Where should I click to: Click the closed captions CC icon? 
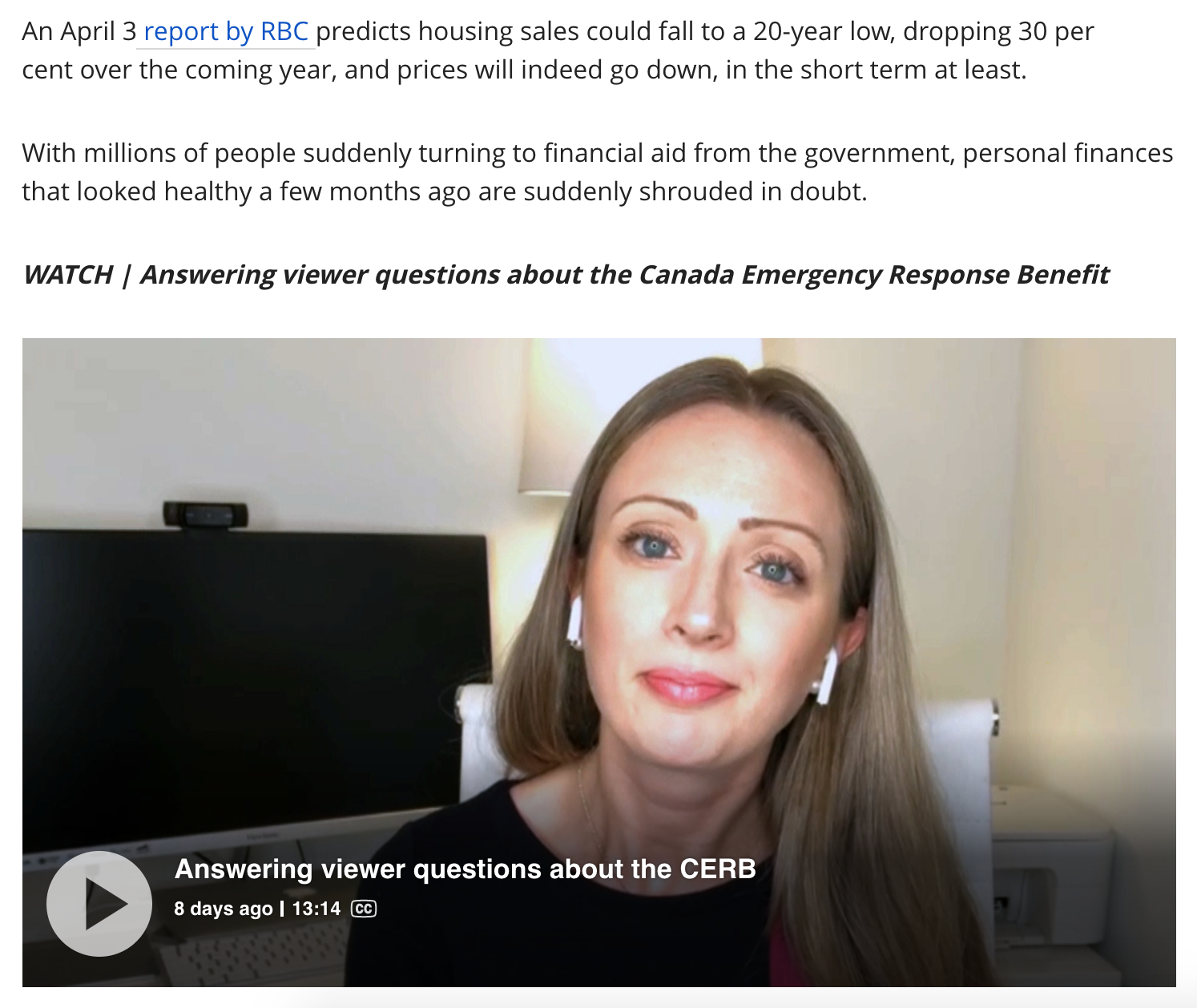(364, 909)
